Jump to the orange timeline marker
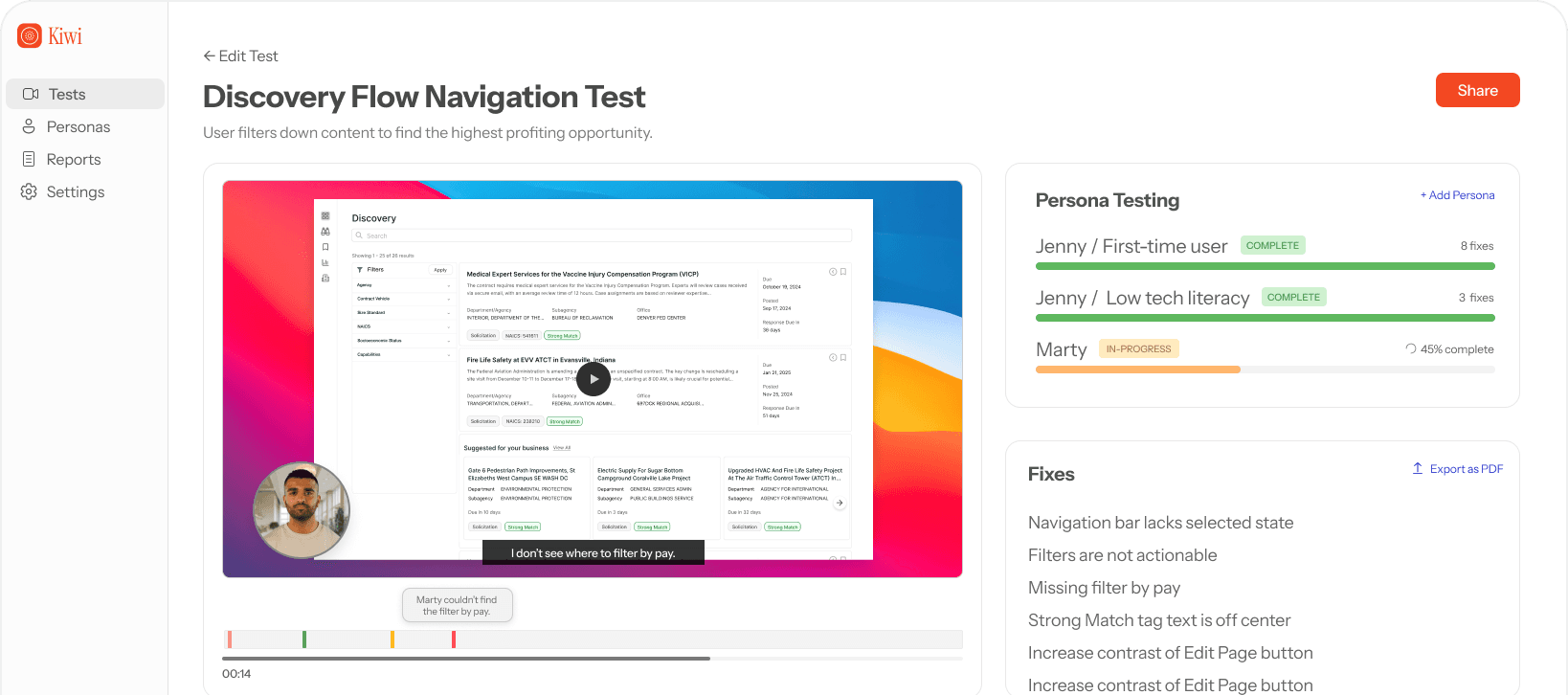This screenshot has width=1568, height=695. pos(392,639)
